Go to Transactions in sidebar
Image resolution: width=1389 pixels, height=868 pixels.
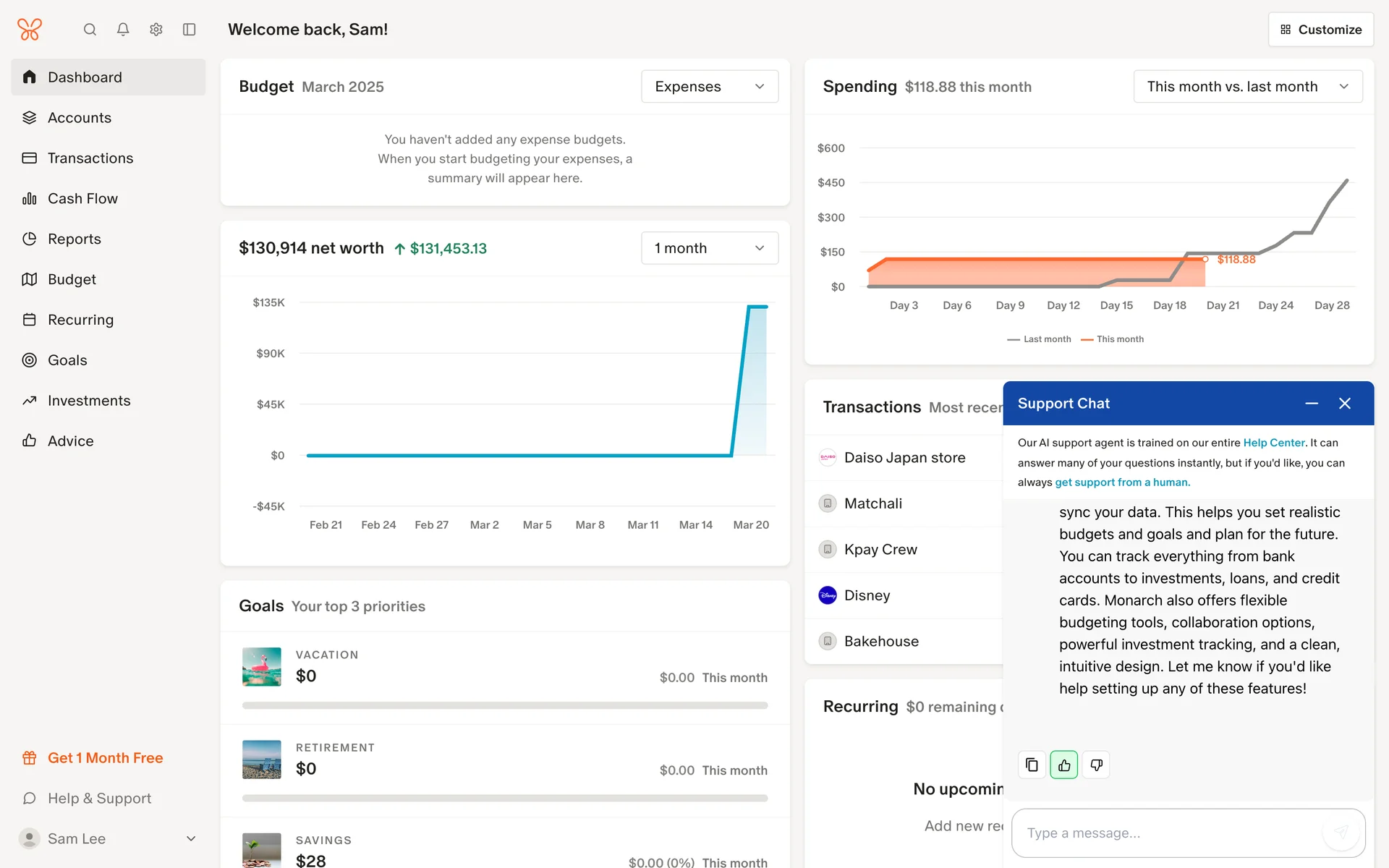point(90,158)
